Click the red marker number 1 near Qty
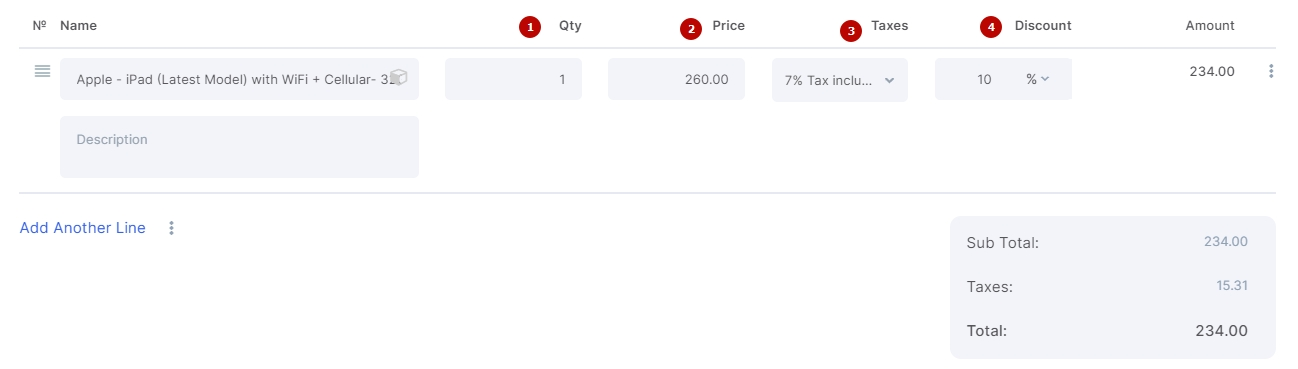1298x369 pixels. [x=530, y=28]
